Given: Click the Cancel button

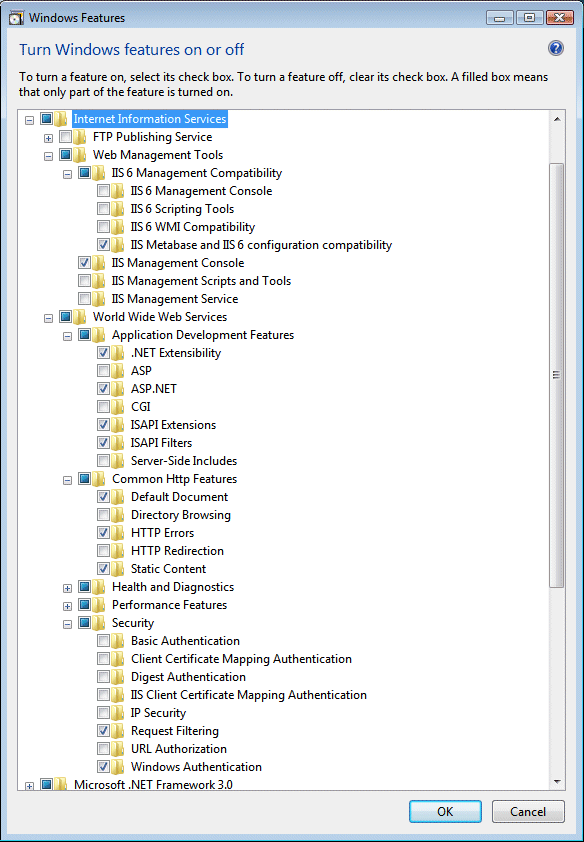Looking at the screenshot, I should pyautogui.click(x=528, y=811).
